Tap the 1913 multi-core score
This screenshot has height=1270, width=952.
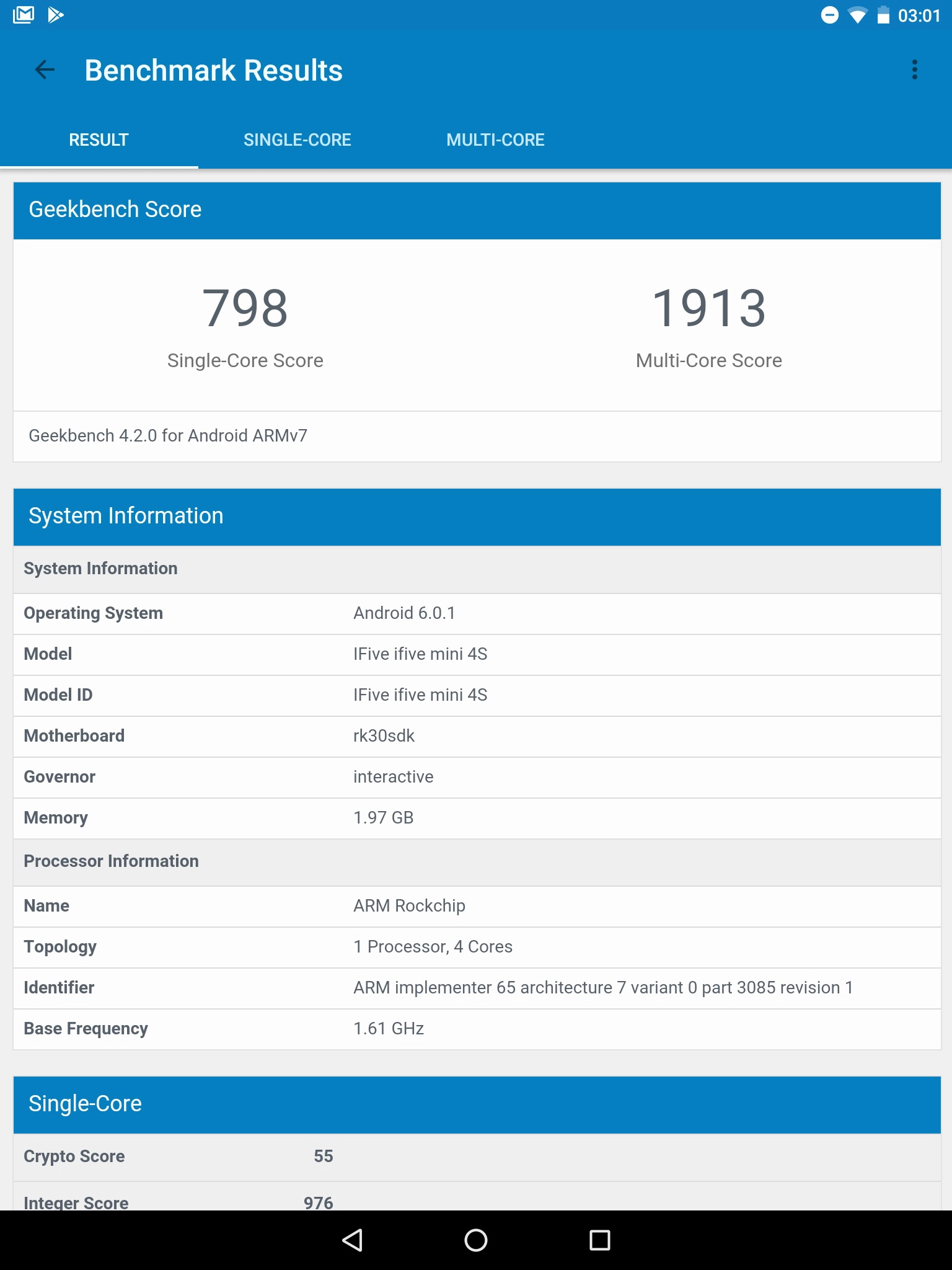708,309
